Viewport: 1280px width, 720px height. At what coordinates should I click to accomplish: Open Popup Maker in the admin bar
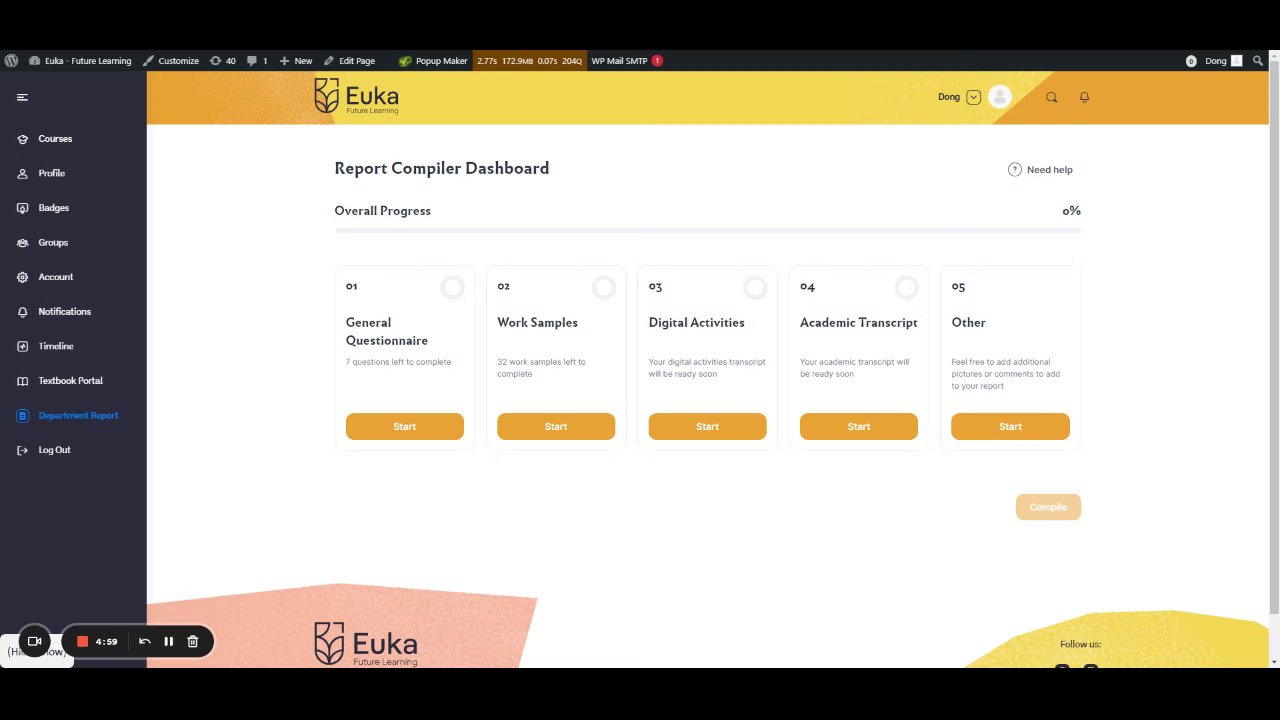433,61
